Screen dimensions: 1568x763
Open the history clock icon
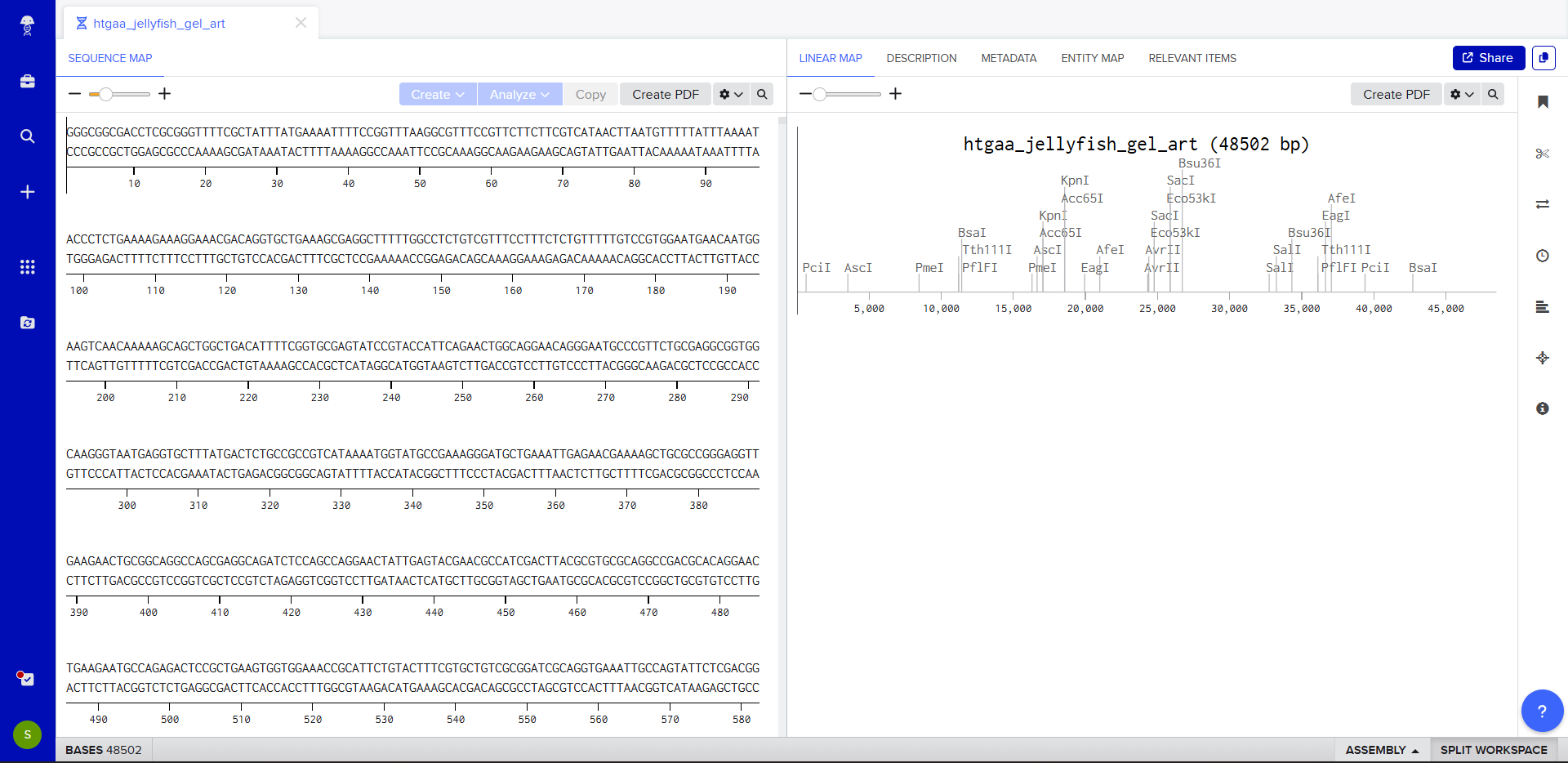[x=1542, y=256]
